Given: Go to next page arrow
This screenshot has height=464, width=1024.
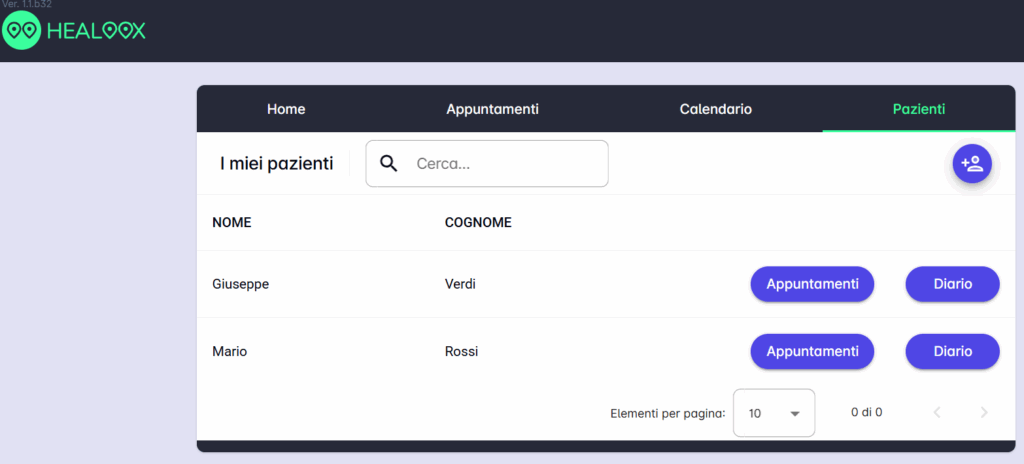Looking at the screenshot, I should (984, 412).
